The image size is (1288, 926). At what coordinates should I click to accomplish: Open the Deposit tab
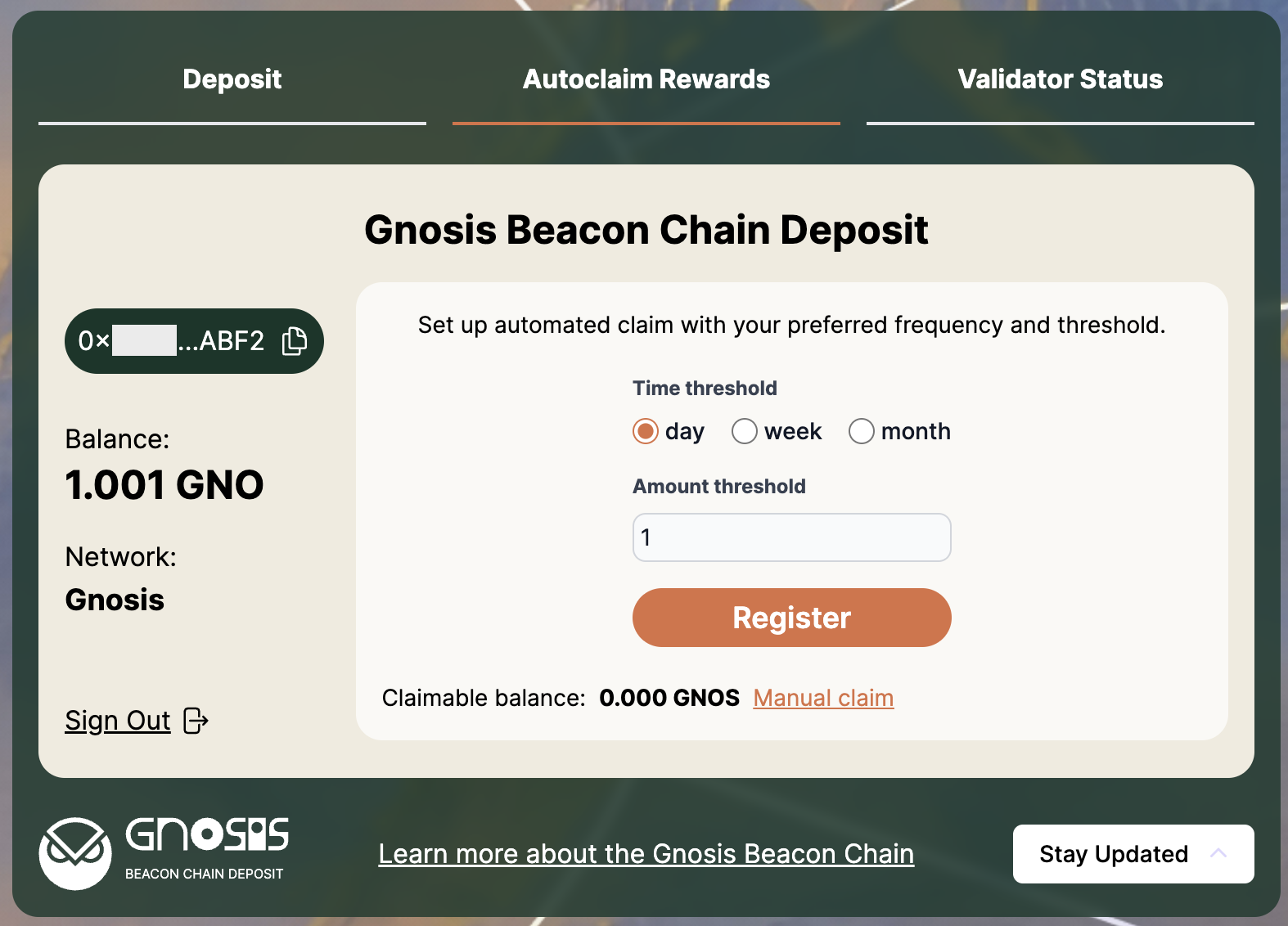pyautogui.click(x=232, y=79)
